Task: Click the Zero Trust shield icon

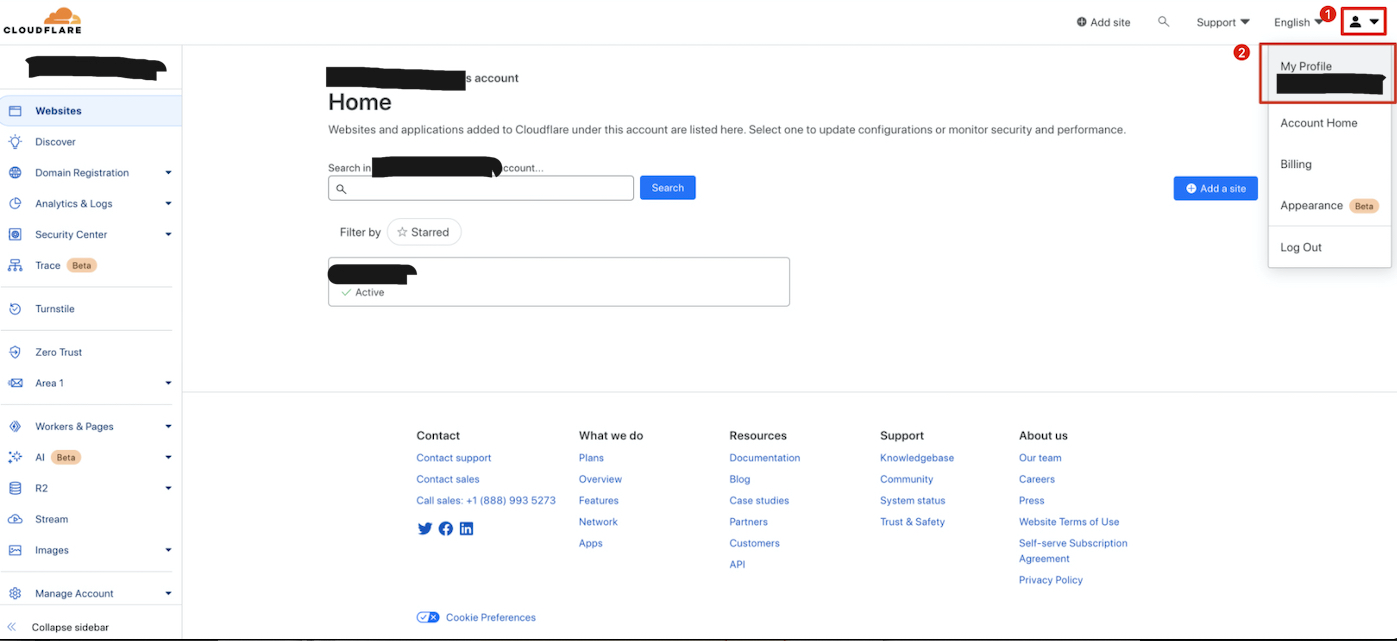Action: (15, 352)
